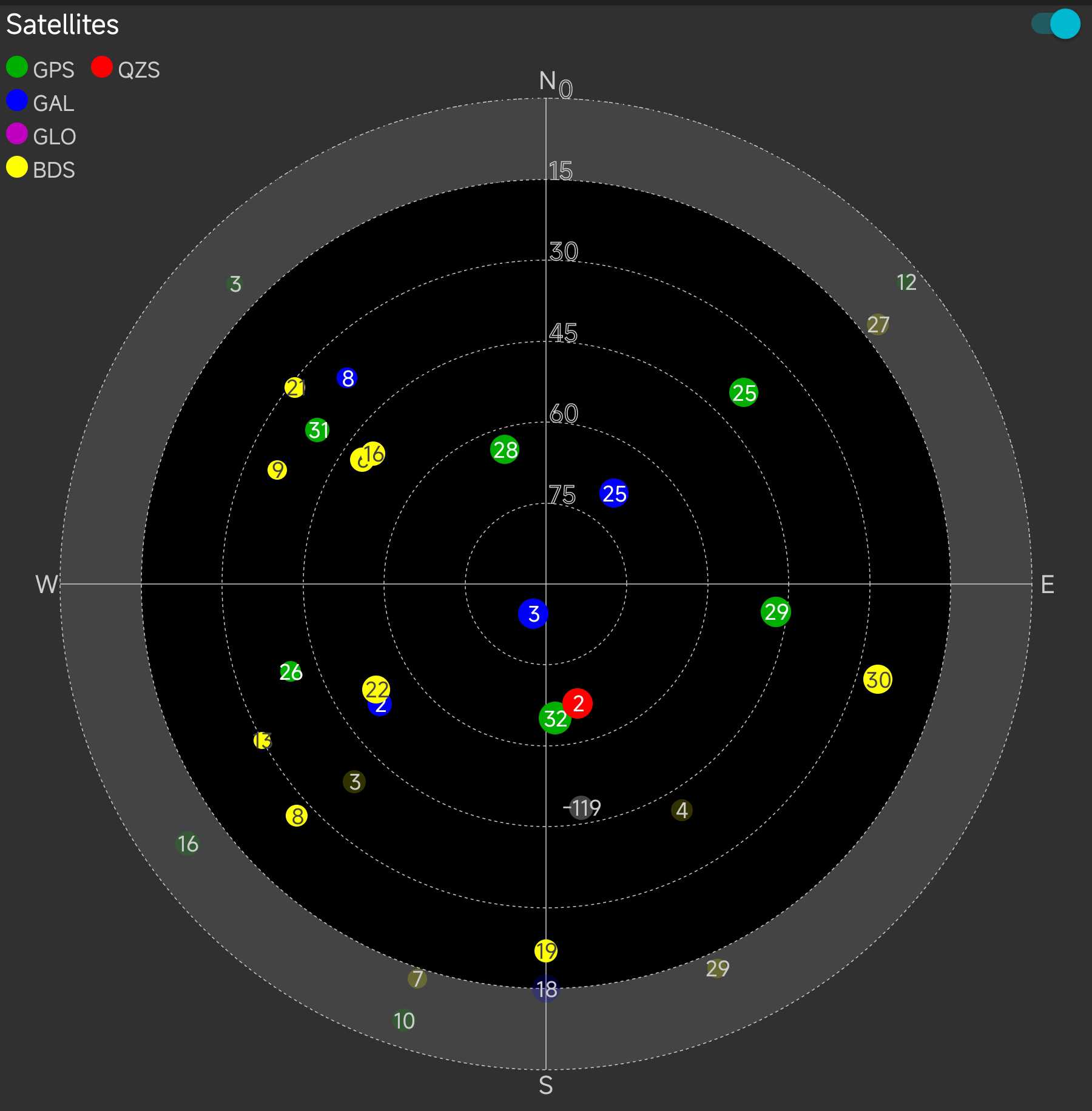Tap blue Galileo satellite 8
This screenshot has height=1111, width=1092.
(x=347, y=378)
